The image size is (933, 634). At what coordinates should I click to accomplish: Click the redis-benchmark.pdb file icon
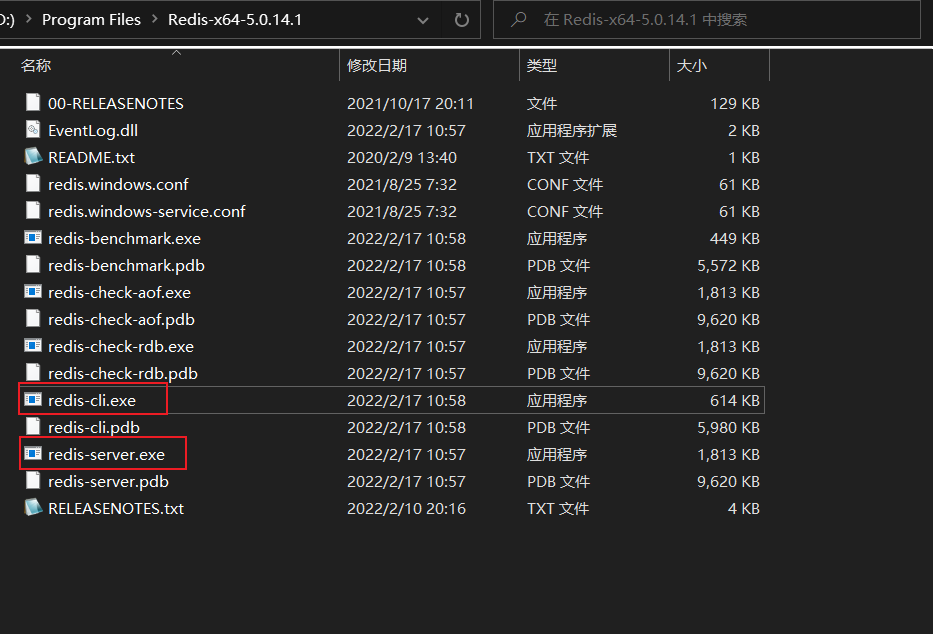coord(33,265)
